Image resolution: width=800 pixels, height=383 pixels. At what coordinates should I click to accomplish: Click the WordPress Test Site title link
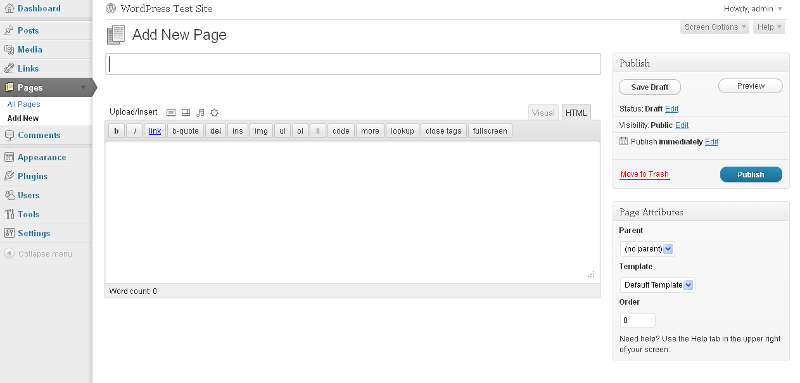(166, 9)
